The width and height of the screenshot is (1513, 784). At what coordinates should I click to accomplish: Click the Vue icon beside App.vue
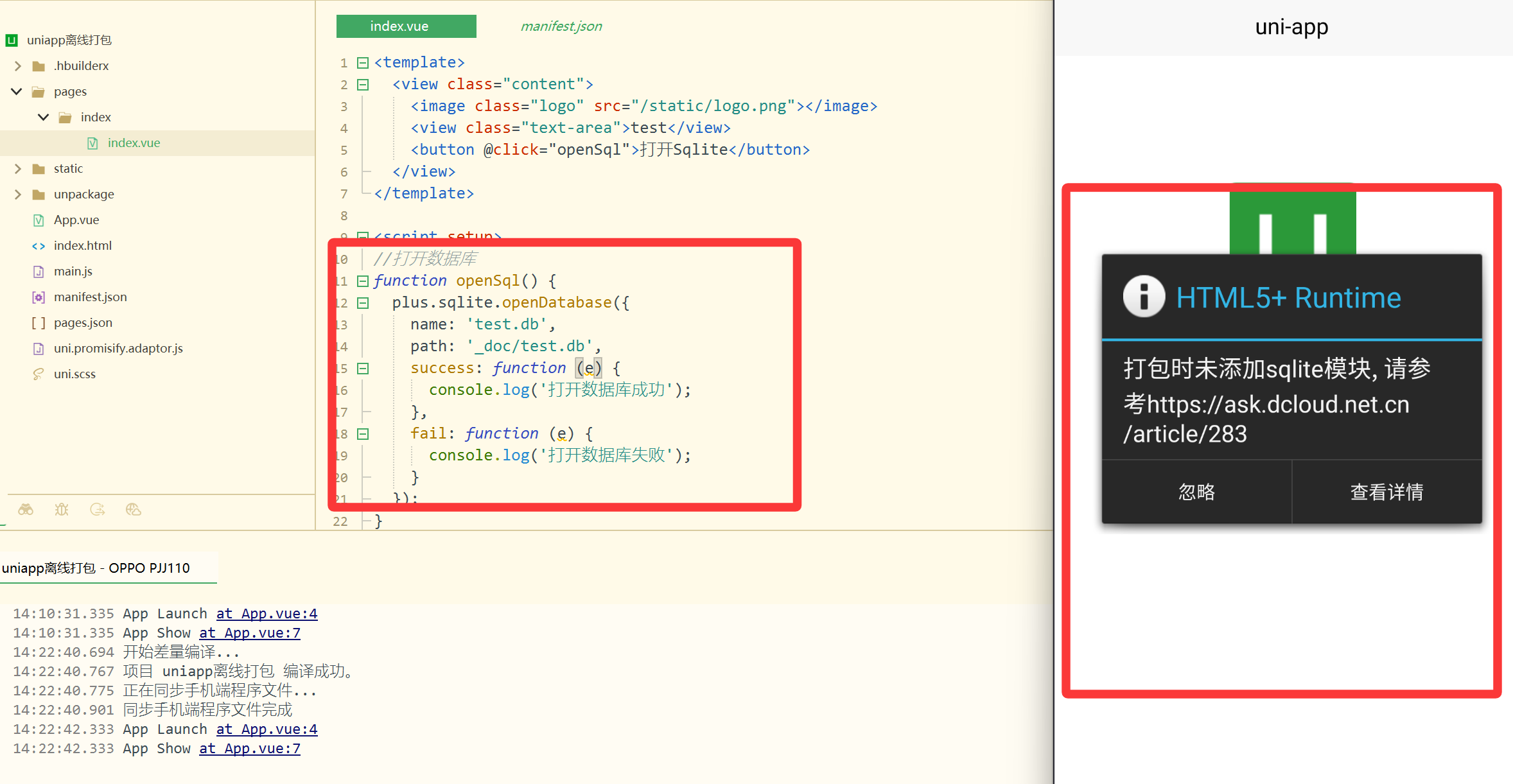click(x=38, y=220)
